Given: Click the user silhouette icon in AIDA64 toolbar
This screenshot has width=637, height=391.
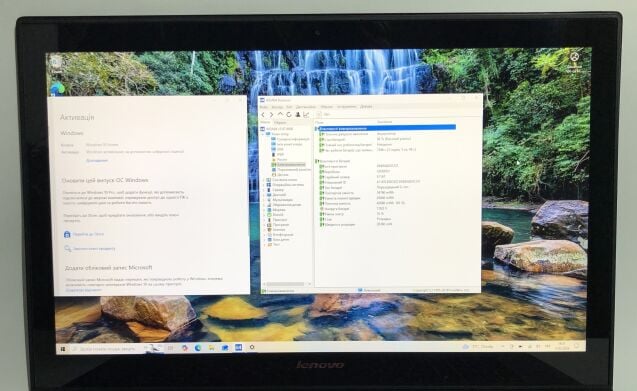Looking at the screenshot, I should (x=298, y=115).
